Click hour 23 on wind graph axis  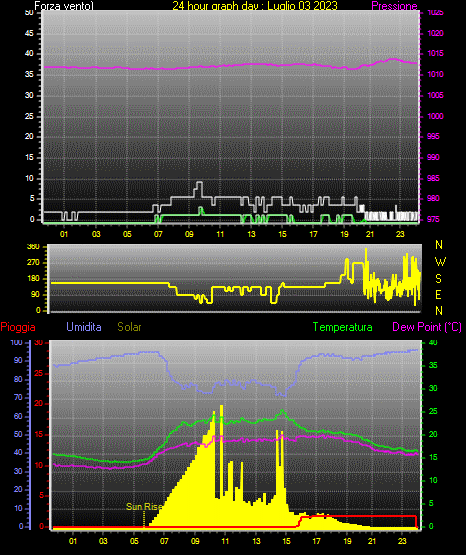(x=400, y=234)
